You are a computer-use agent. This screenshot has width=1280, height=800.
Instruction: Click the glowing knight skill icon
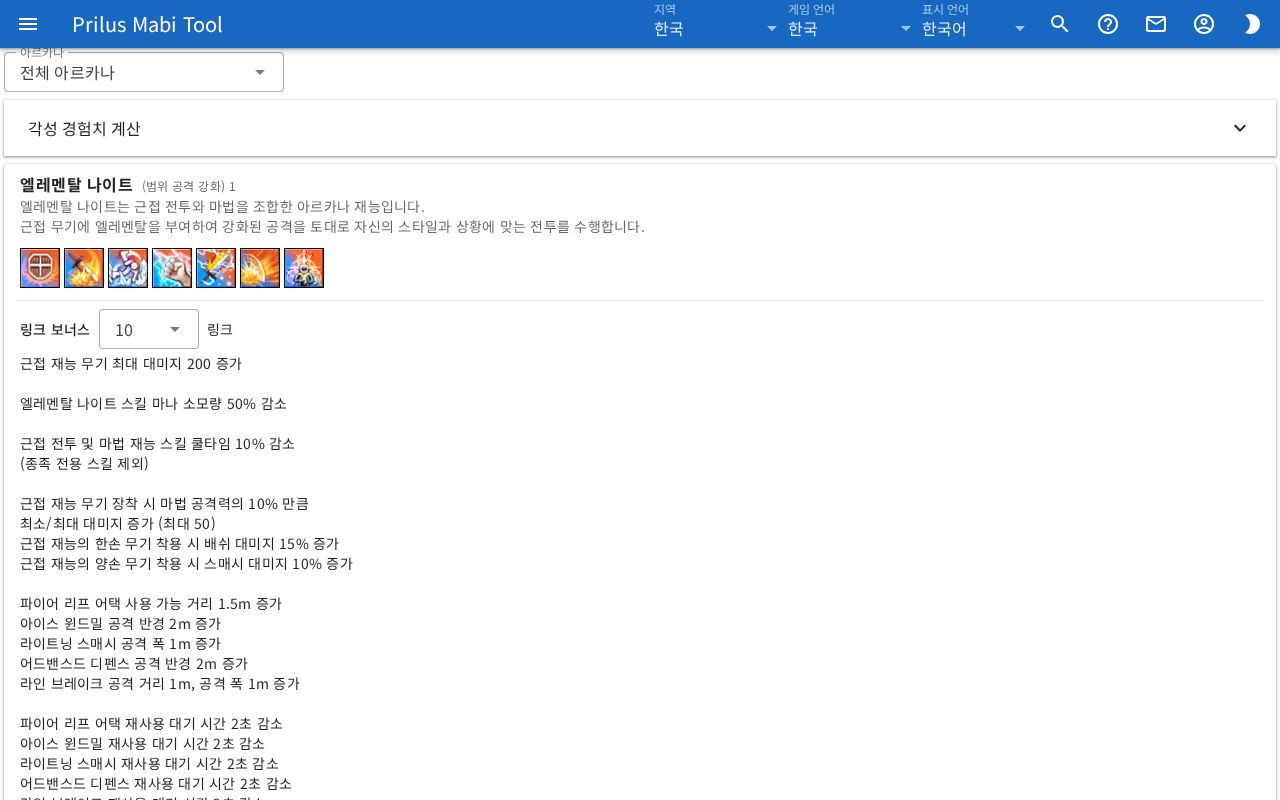coord(304,268)
